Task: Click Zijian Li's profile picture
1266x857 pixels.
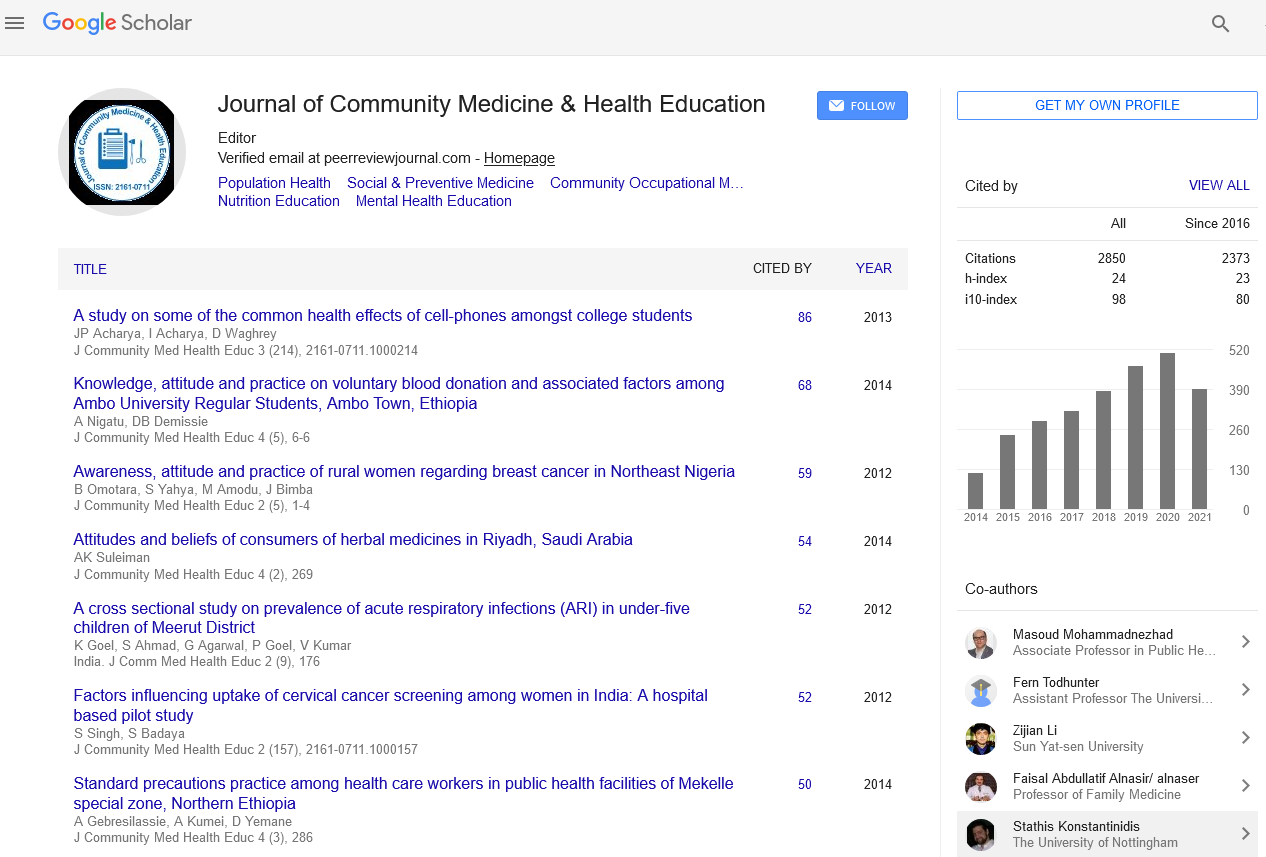Action: click(x=981, y=738)
